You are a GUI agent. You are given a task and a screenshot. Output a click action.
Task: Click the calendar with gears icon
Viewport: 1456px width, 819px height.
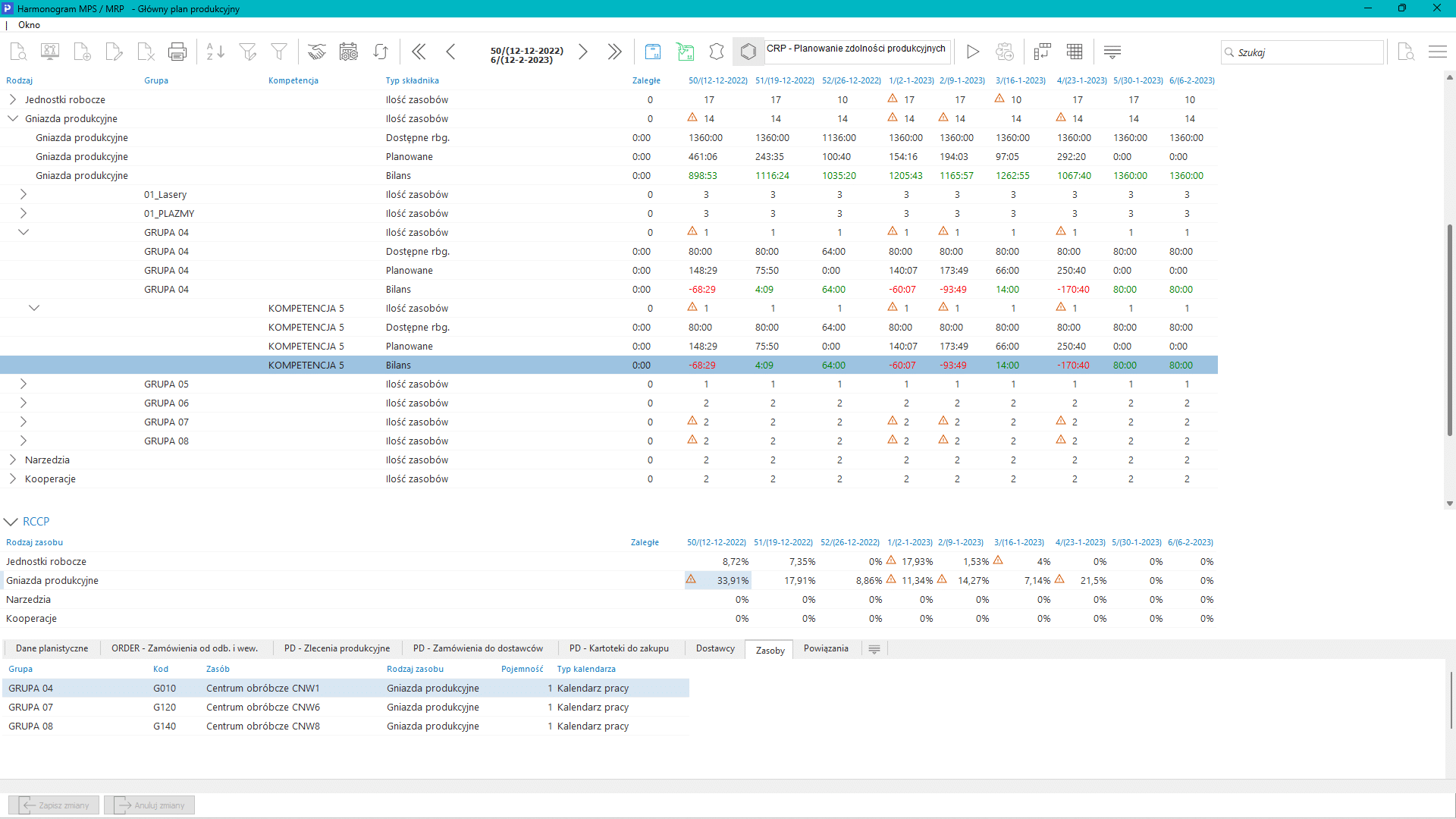pyautogui.click(x=348, y=52)
